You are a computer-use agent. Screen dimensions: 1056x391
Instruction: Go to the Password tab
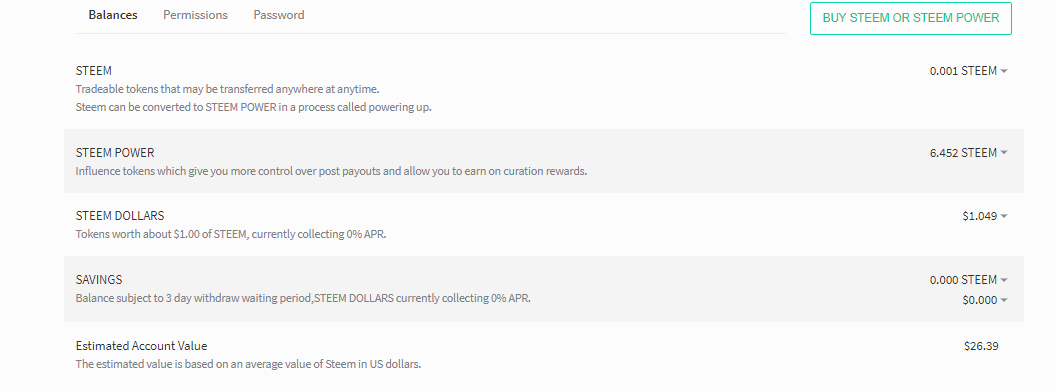[x=279, y=15]
